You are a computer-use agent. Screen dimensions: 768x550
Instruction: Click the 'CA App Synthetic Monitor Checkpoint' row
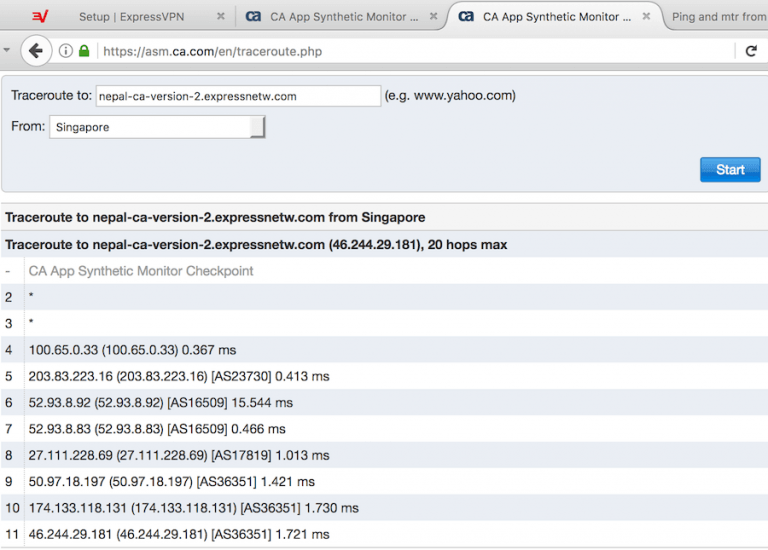coord(384,271)
